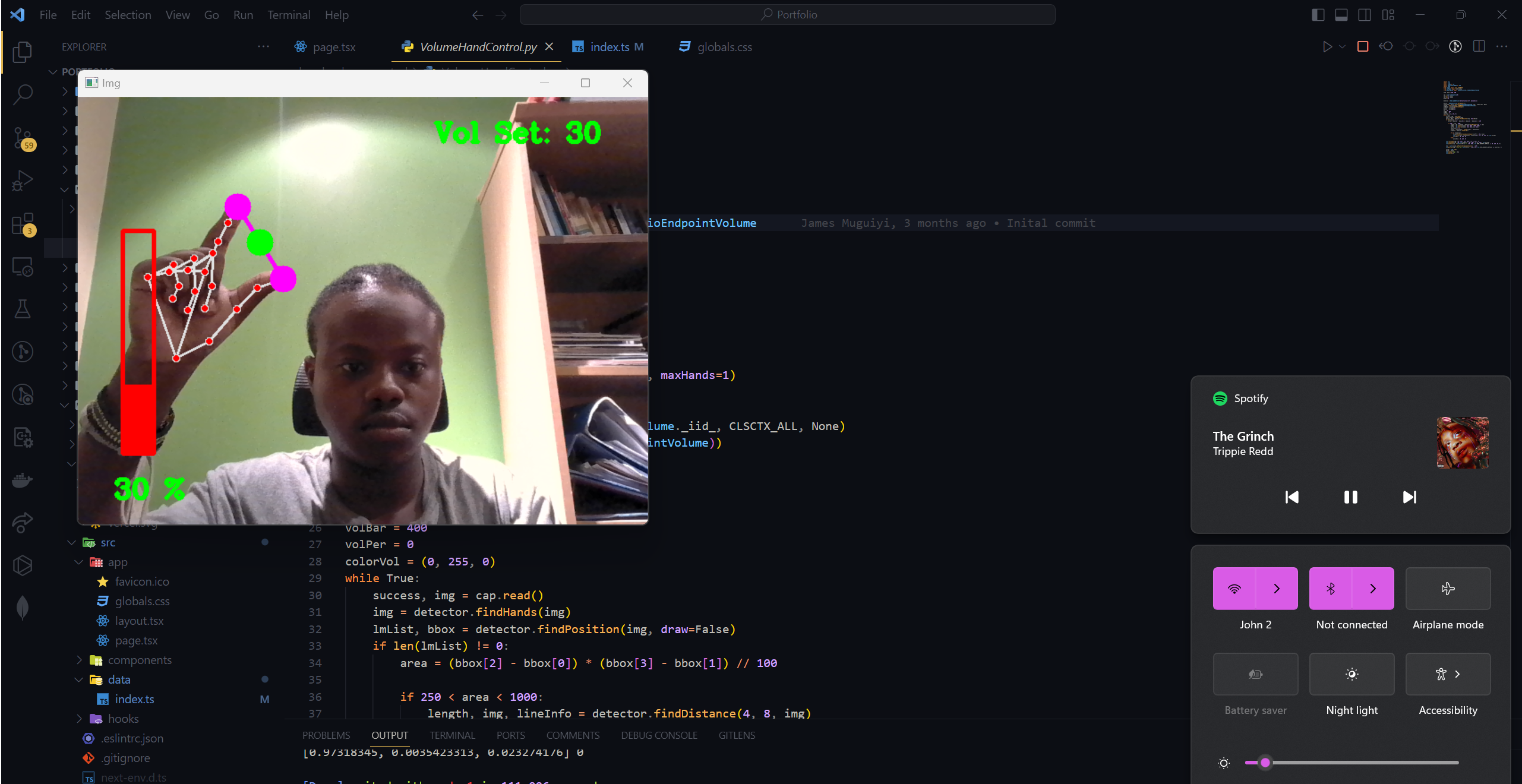Adjust the brightness slider
1522x784 pixels.
[1265, 763]
